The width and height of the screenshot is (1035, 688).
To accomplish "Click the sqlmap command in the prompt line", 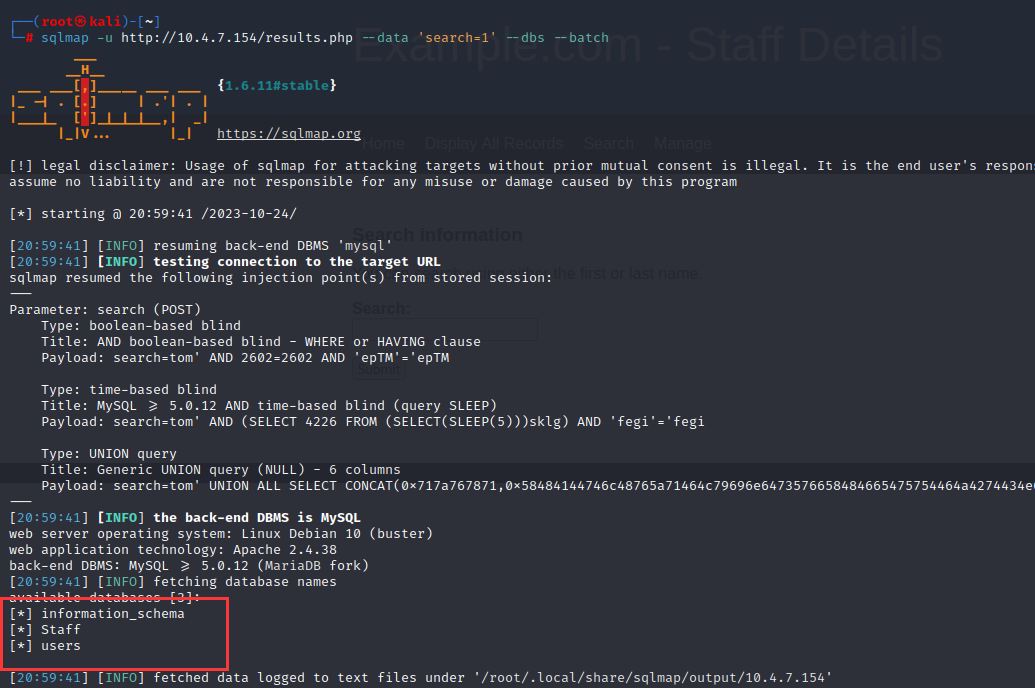I will pos(65,38).
